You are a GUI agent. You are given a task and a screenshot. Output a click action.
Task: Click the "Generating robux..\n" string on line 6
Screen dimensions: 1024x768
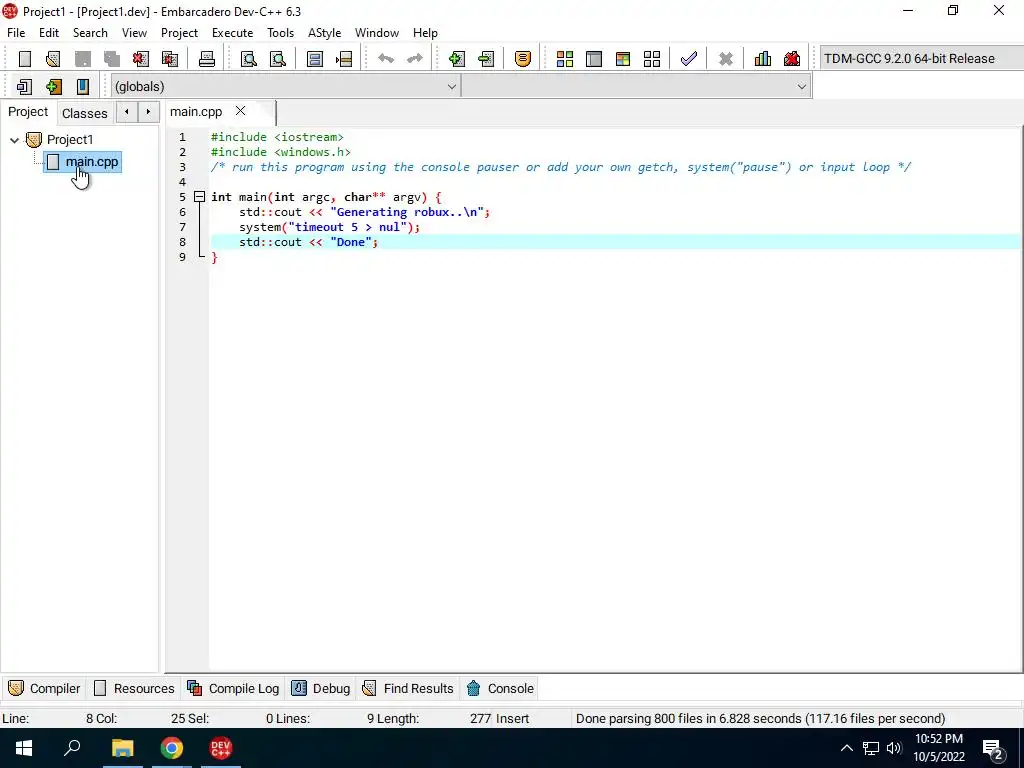[x=407, y=212]
